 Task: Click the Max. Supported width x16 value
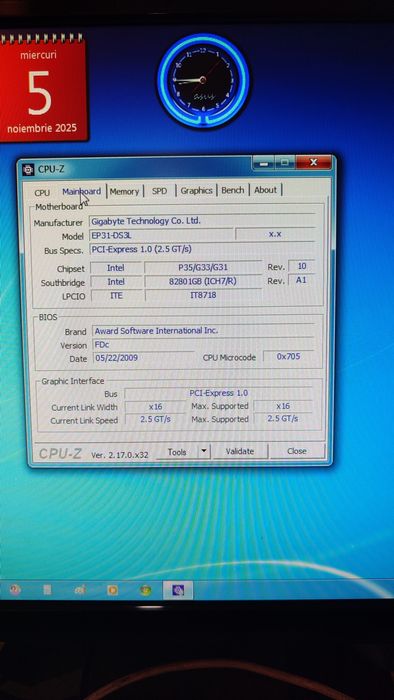coord(282,406)
